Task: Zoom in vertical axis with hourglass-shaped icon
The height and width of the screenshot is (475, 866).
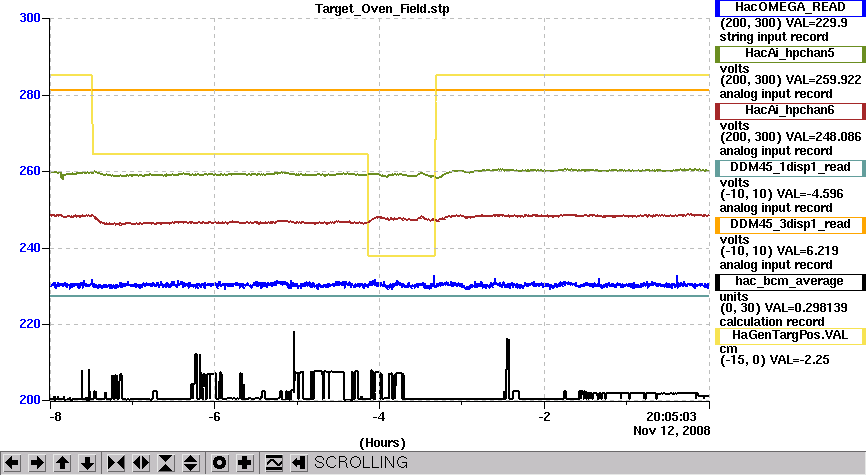Action: [x=166, y=462]
